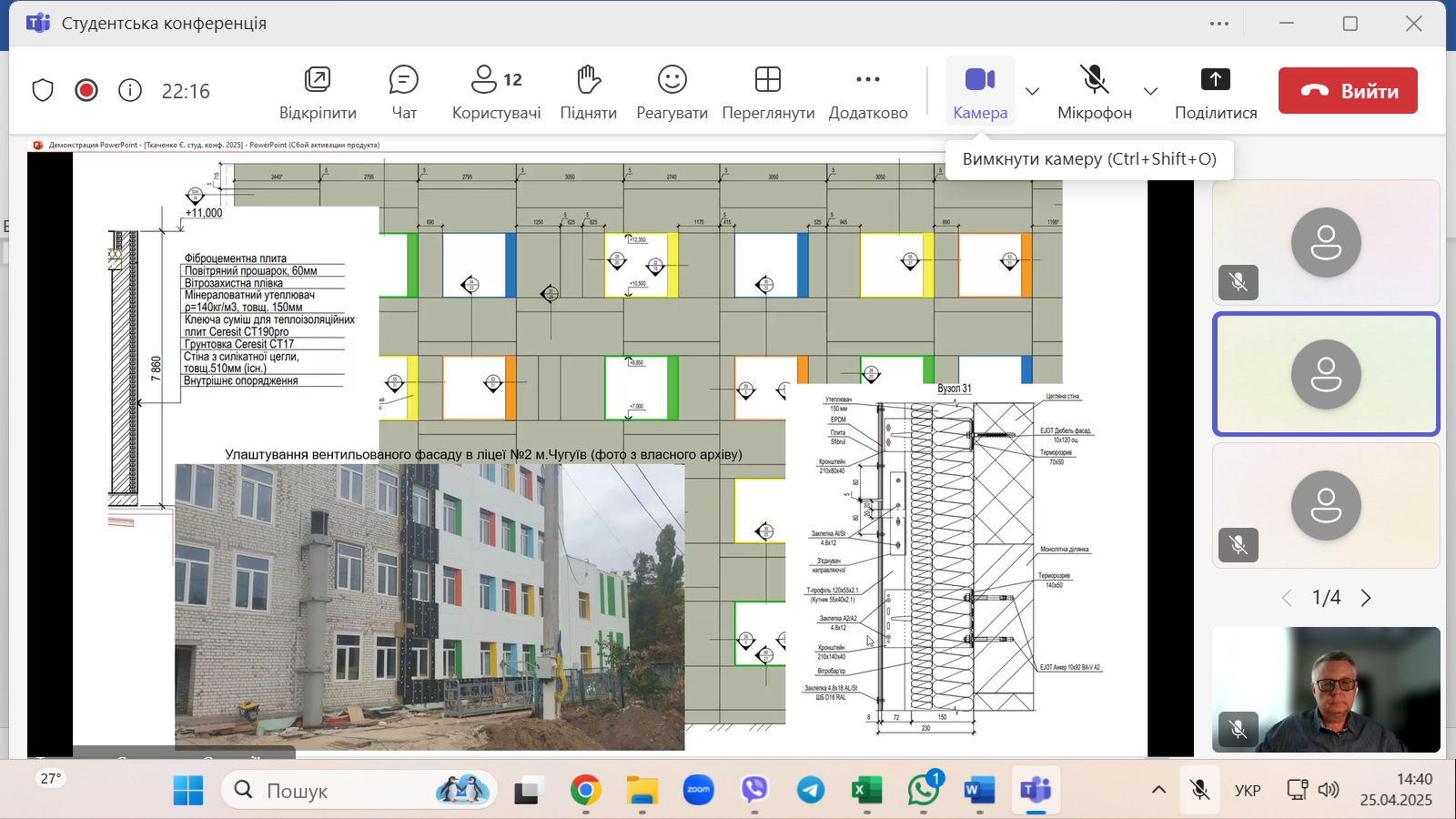Click muted mic icon on self video

click(1239, 729)
